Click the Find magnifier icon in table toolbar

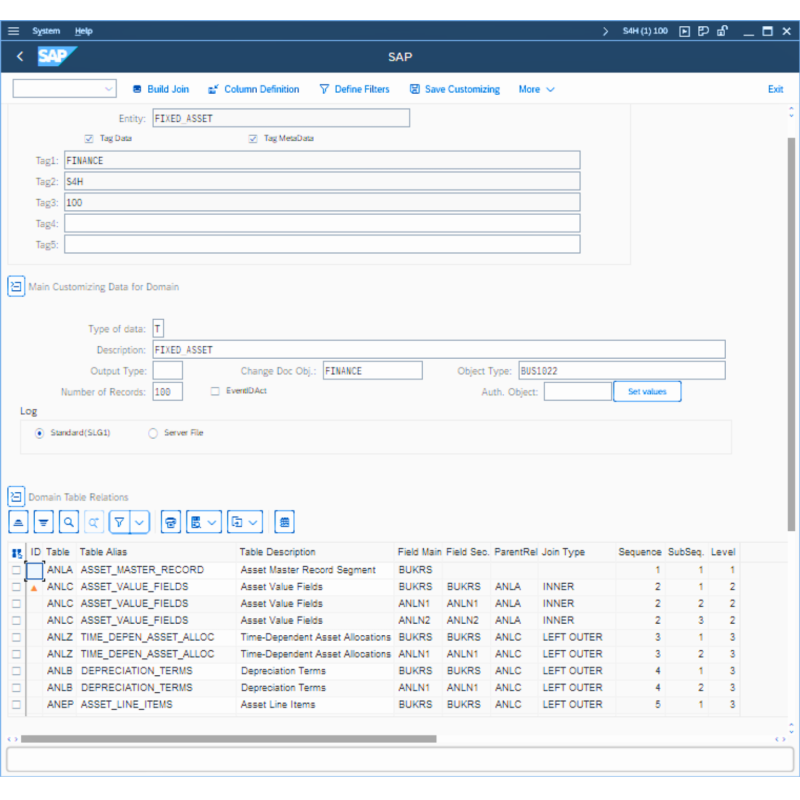tap(68, 522)
